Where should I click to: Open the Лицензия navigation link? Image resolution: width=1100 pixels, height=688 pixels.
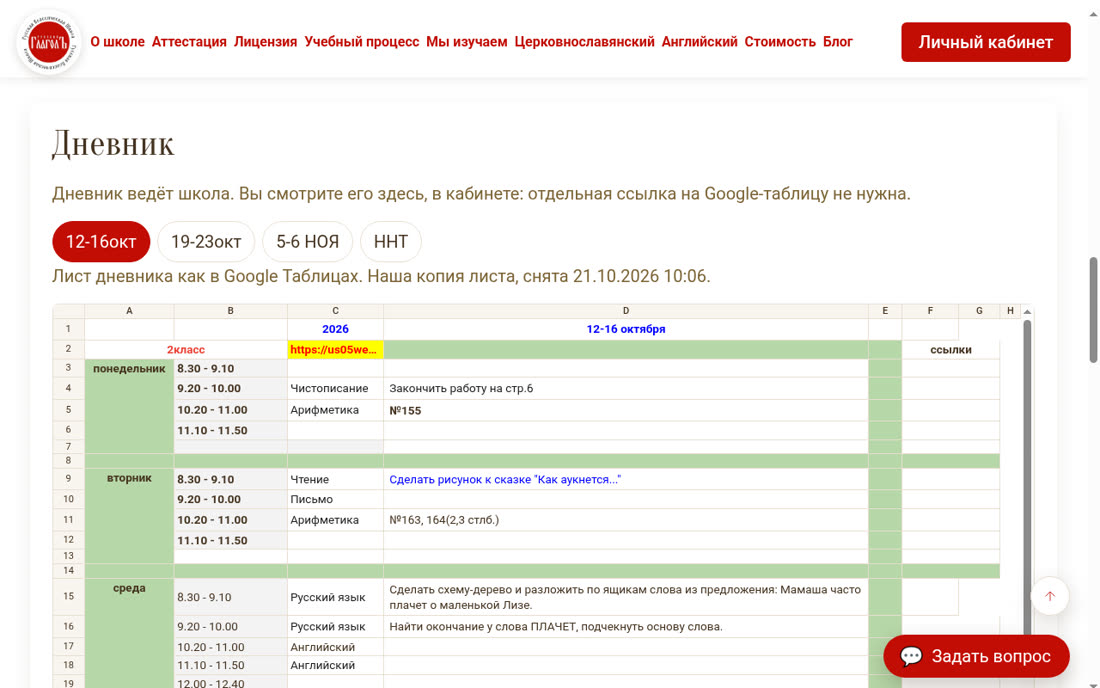(x=266, y=42)
